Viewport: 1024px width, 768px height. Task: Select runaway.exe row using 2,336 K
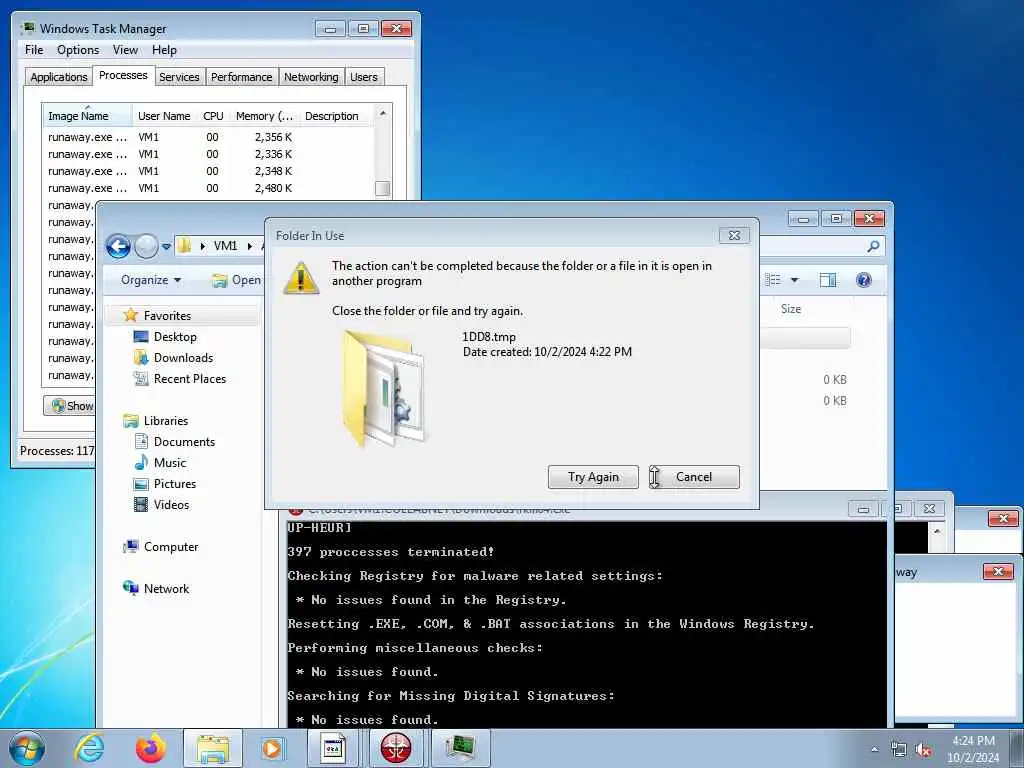[209, 154]
